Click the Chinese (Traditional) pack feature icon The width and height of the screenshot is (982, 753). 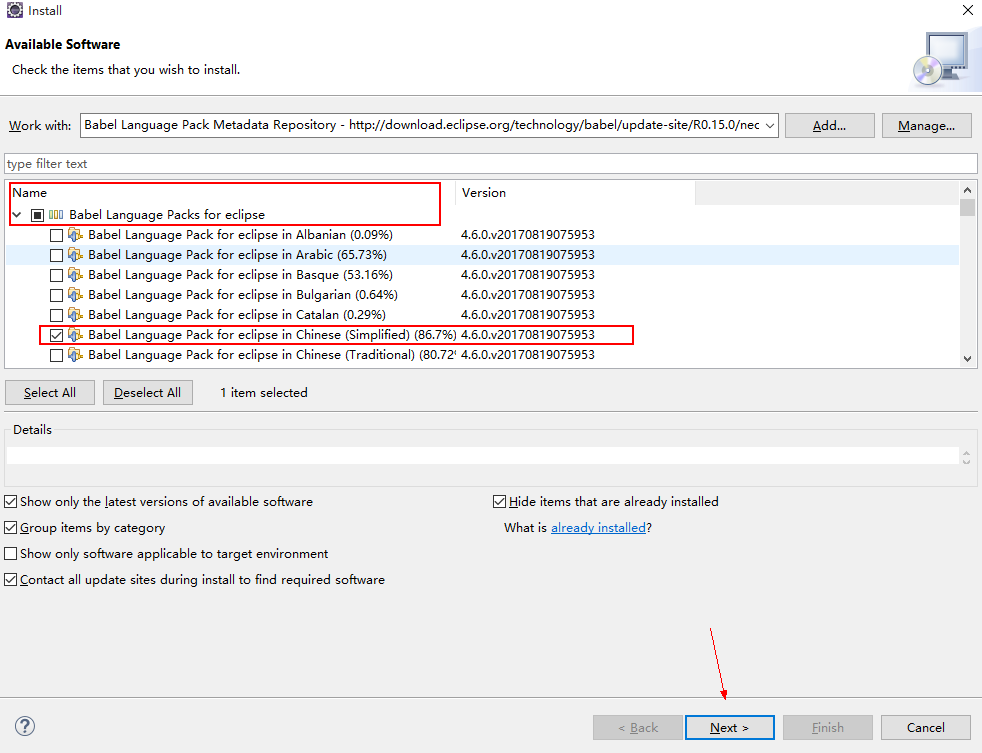(x=75, y=355)
